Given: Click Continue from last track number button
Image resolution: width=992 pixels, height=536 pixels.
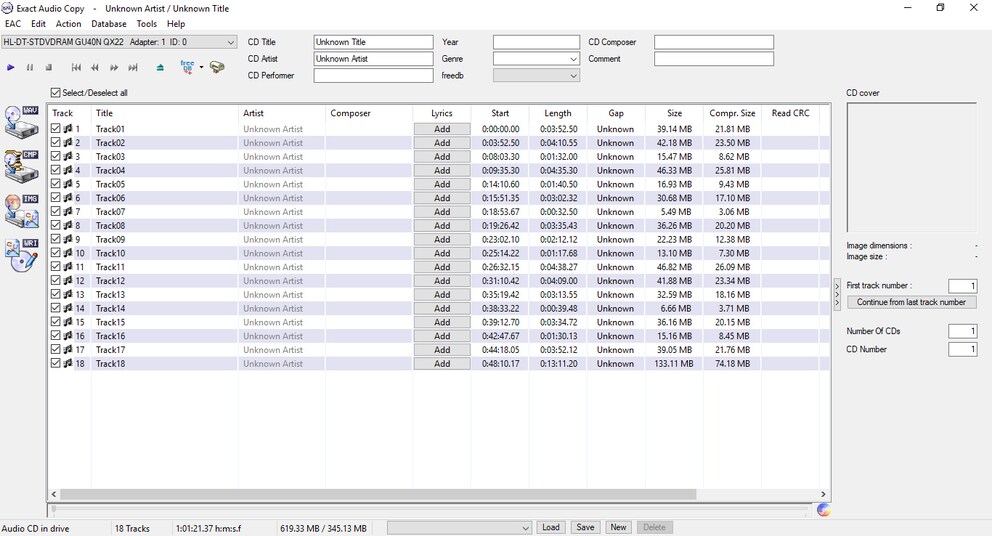Looking at the screenshot, I should (911, 302).
